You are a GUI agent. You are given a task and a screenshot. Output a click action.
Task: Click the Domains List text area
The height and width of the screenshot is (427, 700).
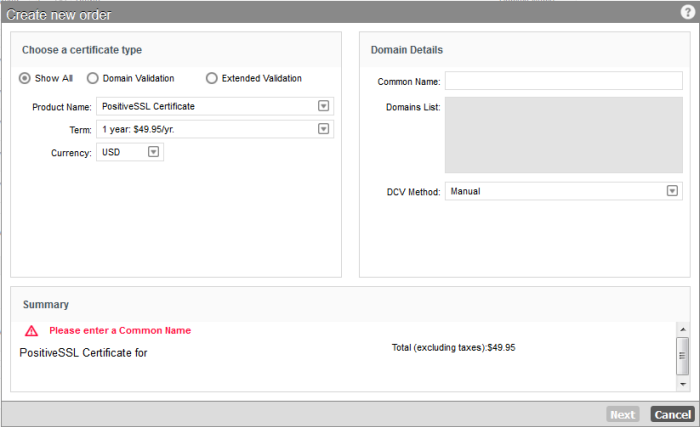563,135
